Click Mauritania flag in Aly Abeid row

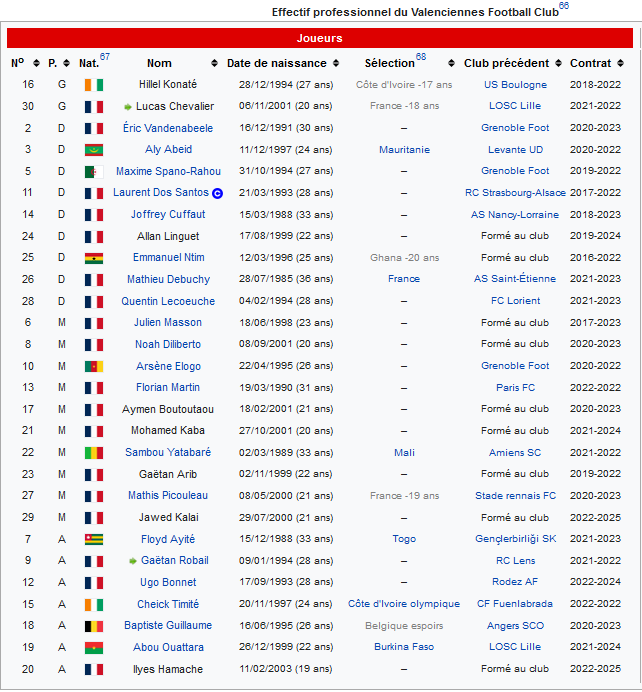pyautogui.click(x=94, y=150)
